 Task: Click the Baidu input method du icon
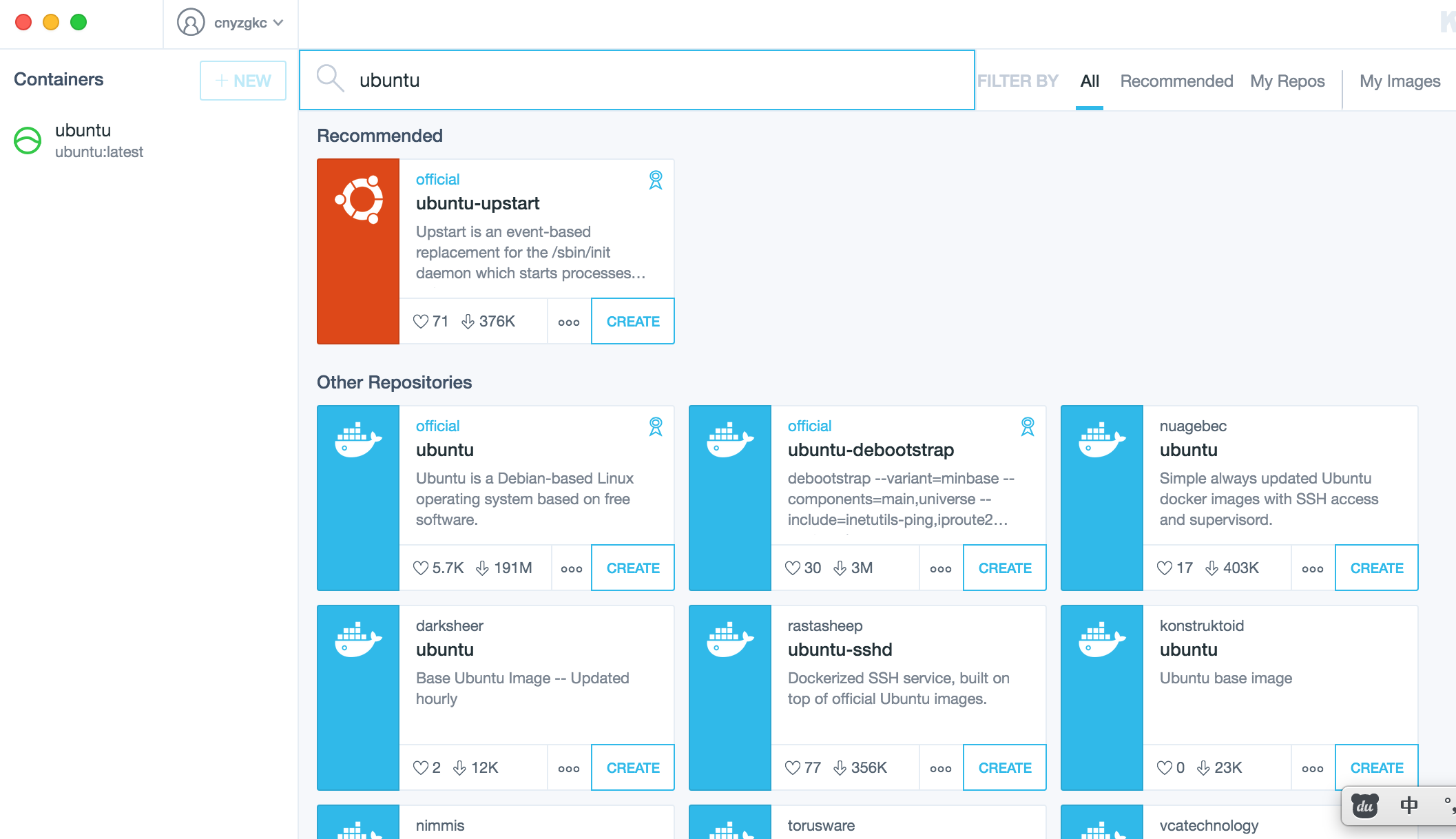point(1364,805)
